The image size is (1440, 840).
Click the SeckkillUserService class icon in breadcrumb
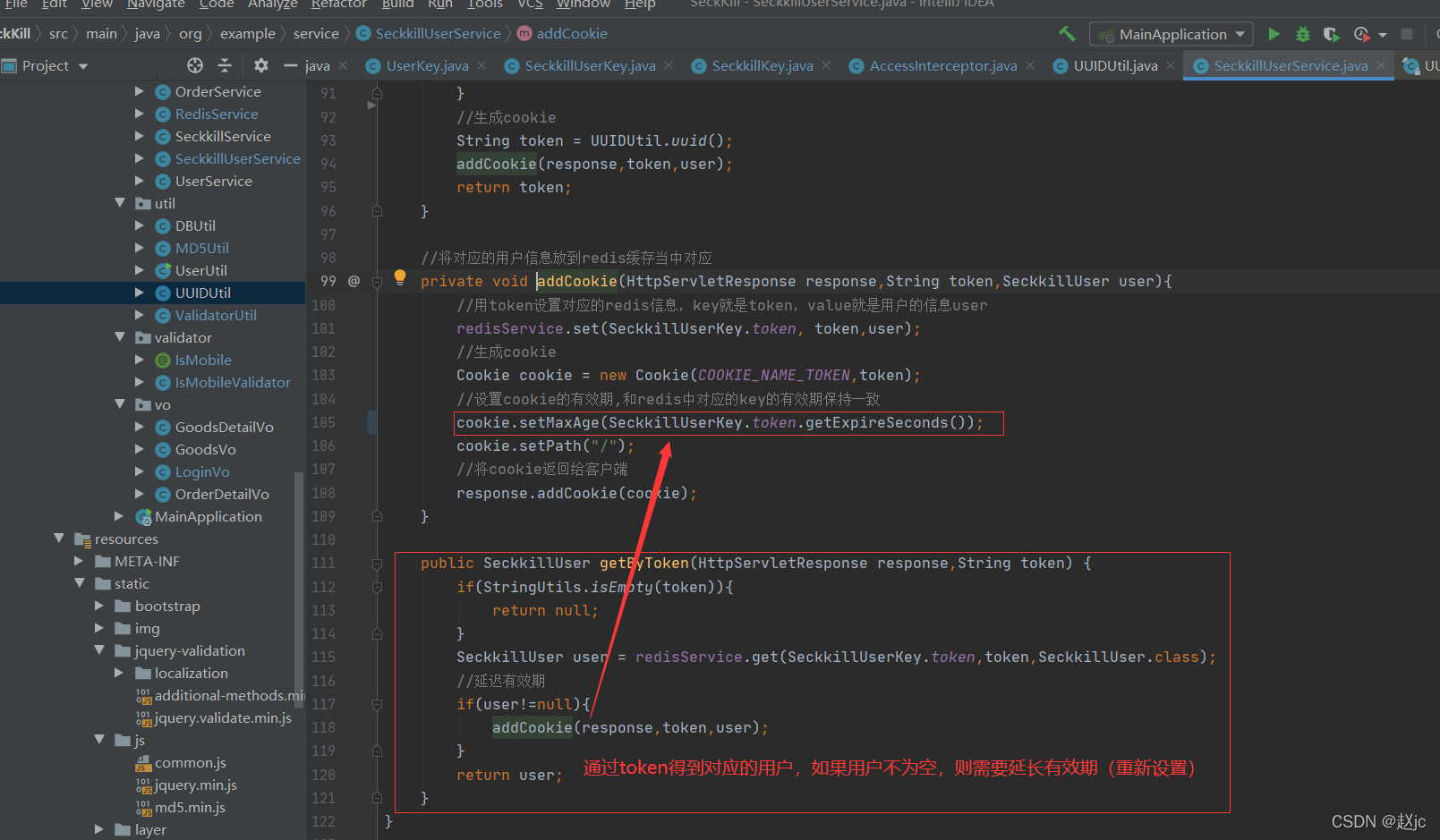coord(363,33)
